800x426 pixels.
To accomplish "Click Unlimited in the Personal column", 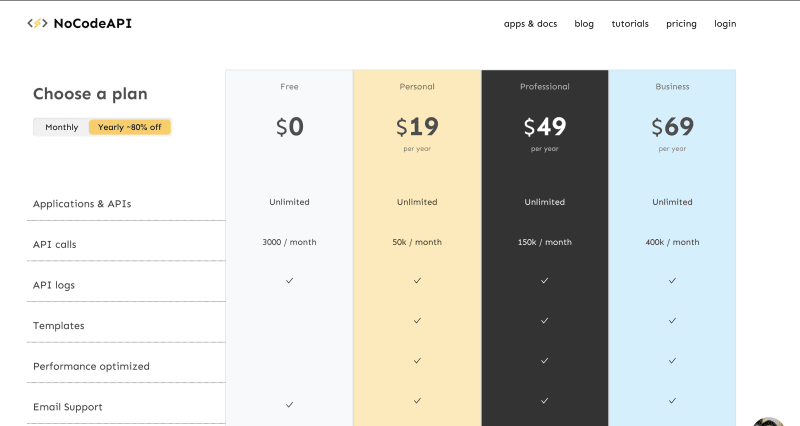I will (x=417, y=202).
